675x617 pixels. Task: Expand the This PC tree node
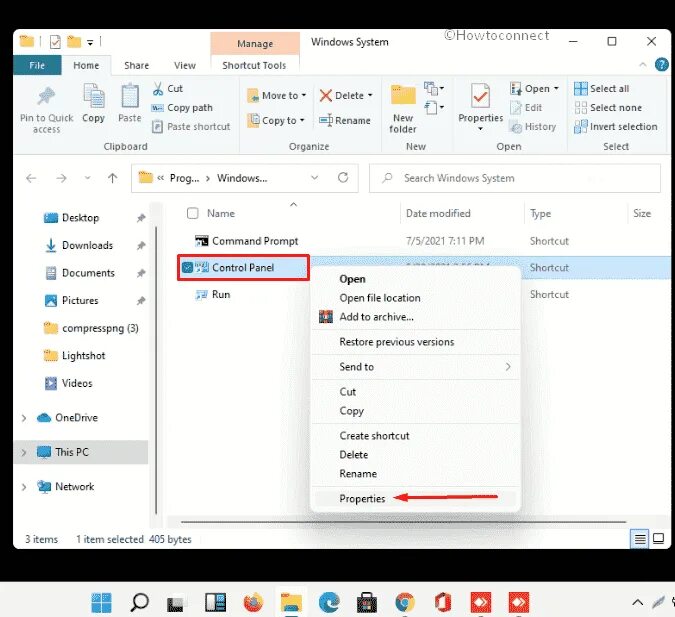[24, 453]
